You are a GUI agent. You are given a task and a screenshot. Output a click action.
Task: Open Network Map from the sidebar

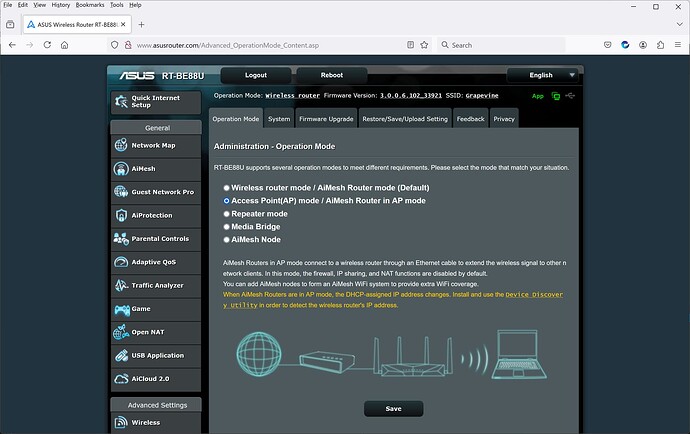[156, 145]
